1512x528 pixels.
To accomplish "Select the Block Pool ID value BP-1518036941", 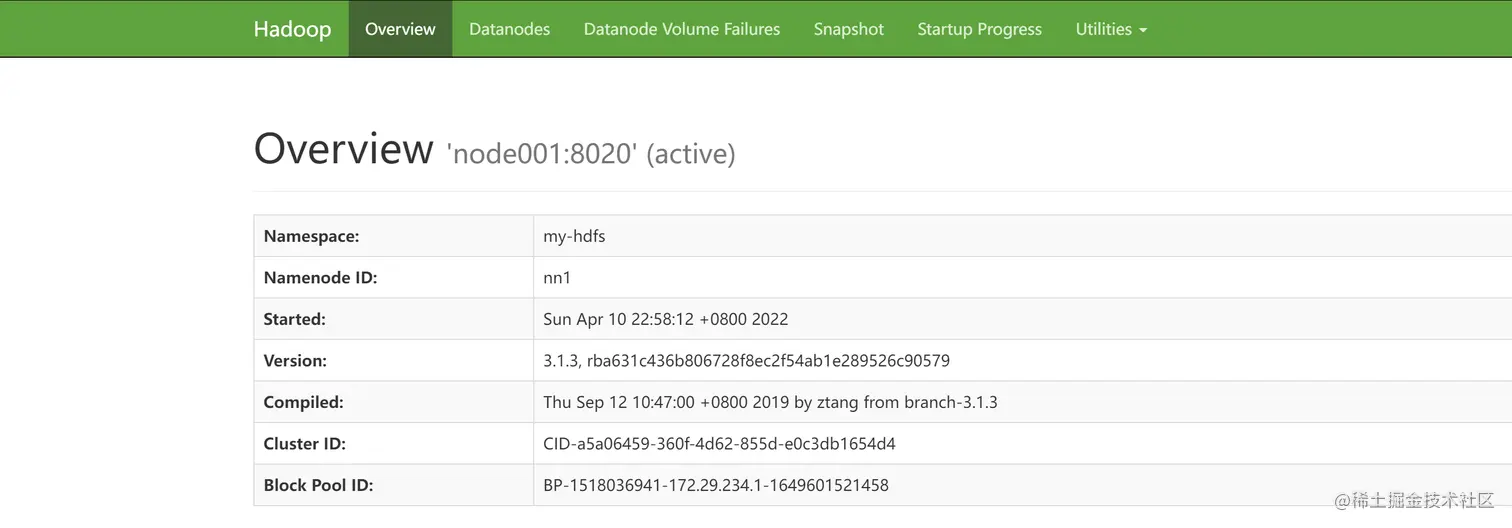I will tap(715, 485).
